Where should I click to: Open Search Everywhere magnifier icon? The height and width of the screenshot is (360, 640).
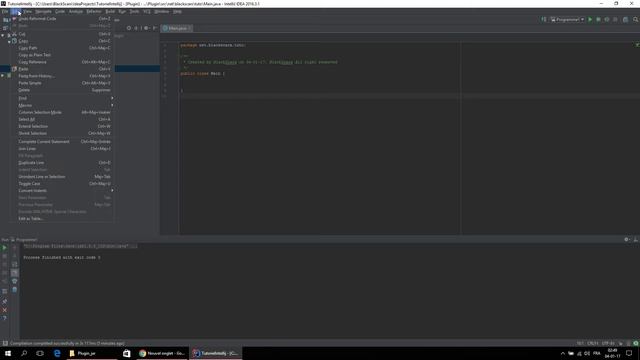(635, 20)
